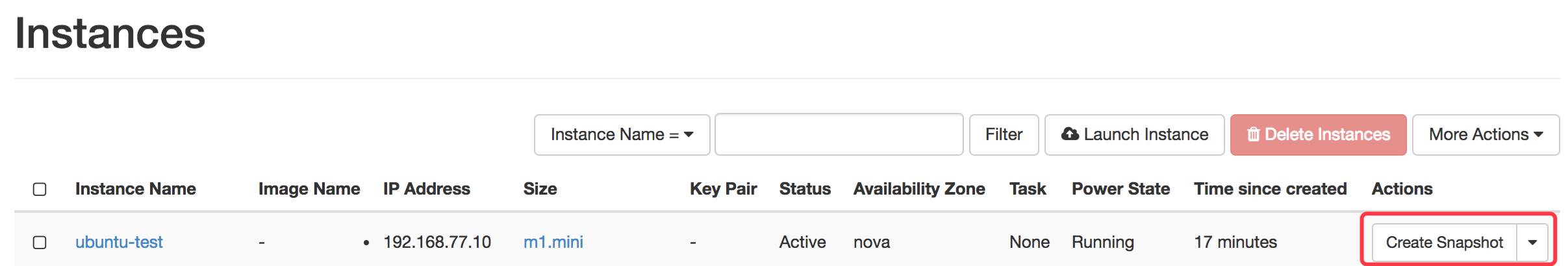Open the ubuntu-test instance link
The width and height of the screenshot is (1568, 266).
(x=119, y=242)
